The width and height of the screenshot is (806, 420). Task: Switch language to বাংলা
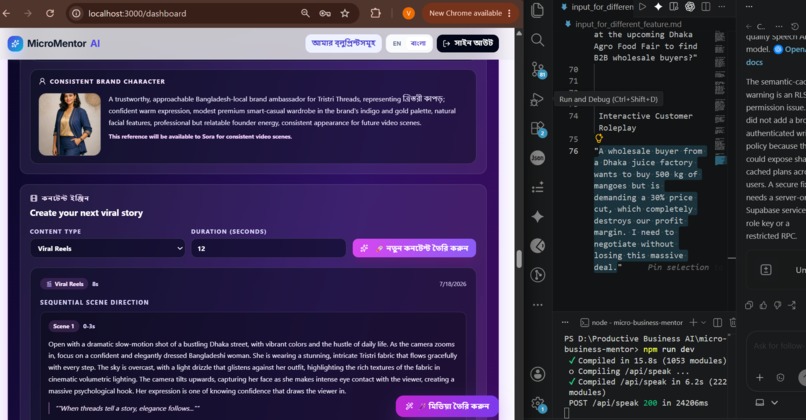(x=418, y=44)
